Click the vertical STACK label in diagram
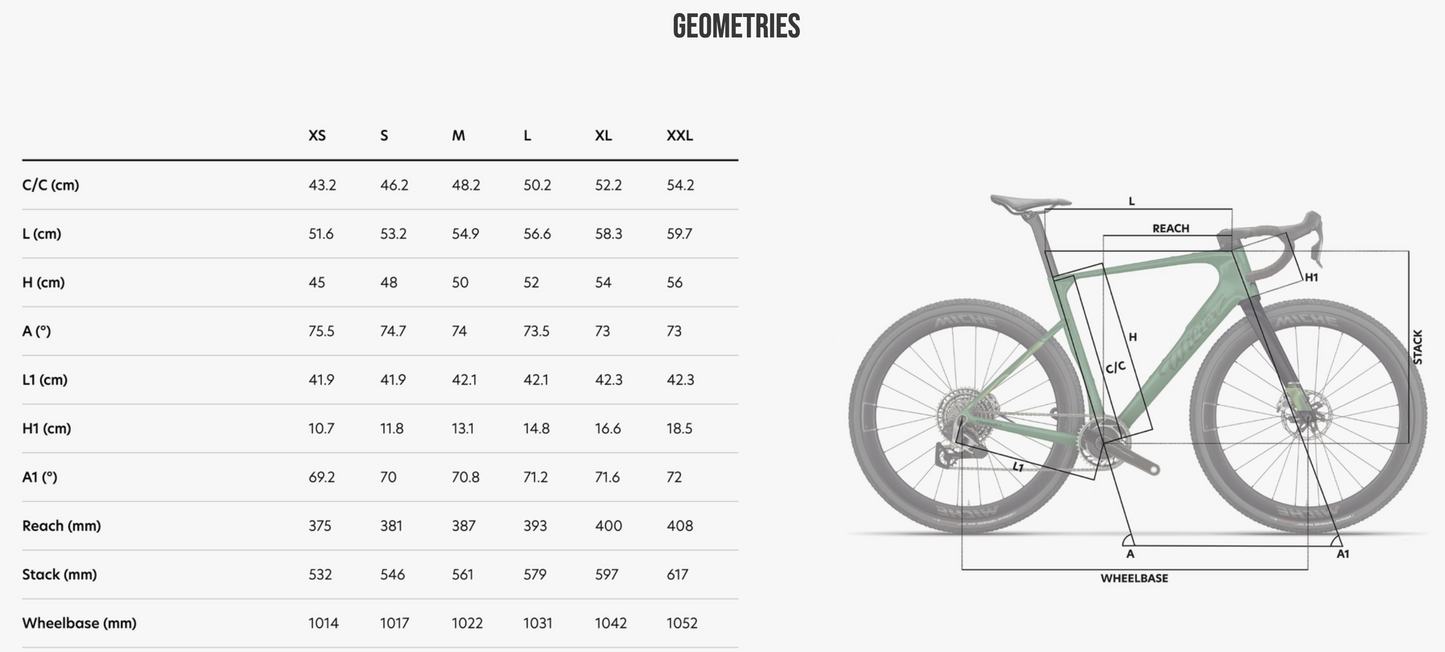1445x652 pixels. (1417, 347)
